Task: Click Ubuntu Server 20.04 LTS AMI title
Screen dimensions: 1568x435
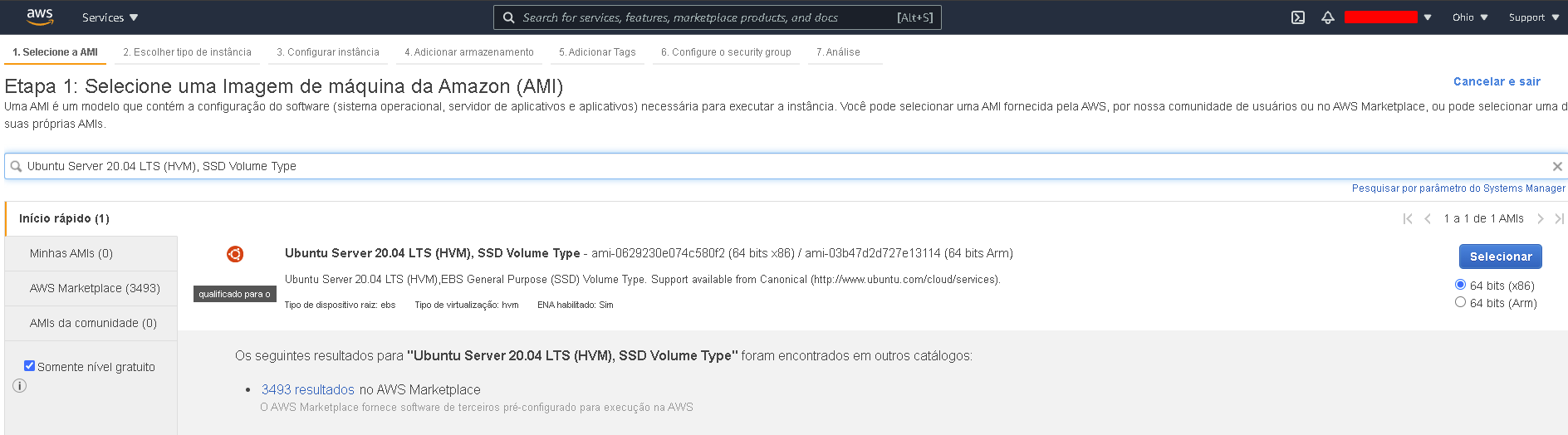Action: [432, 253]
